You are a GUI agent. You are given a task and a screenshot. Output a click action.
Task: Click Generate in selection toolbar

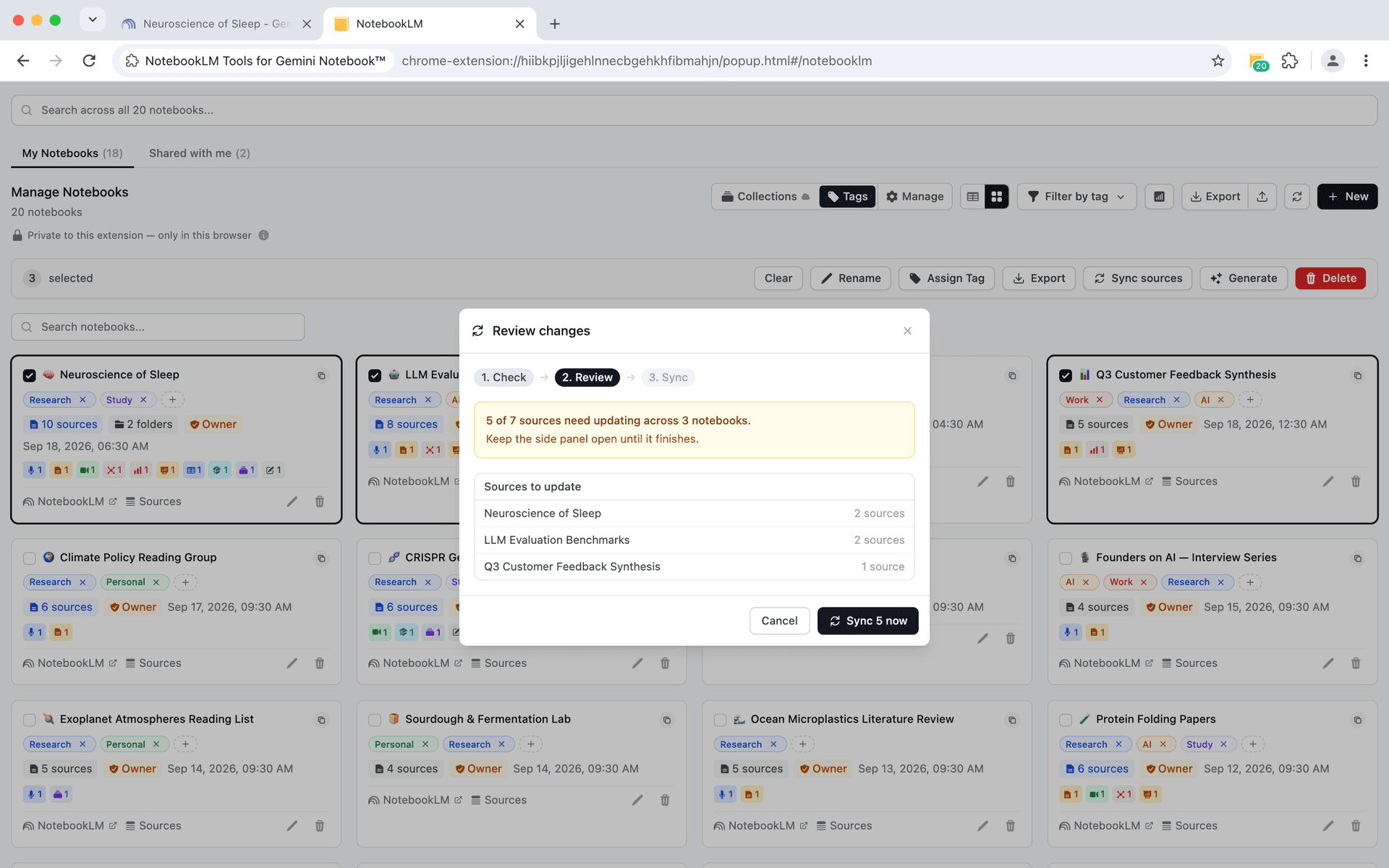(x=1244, y=278)
